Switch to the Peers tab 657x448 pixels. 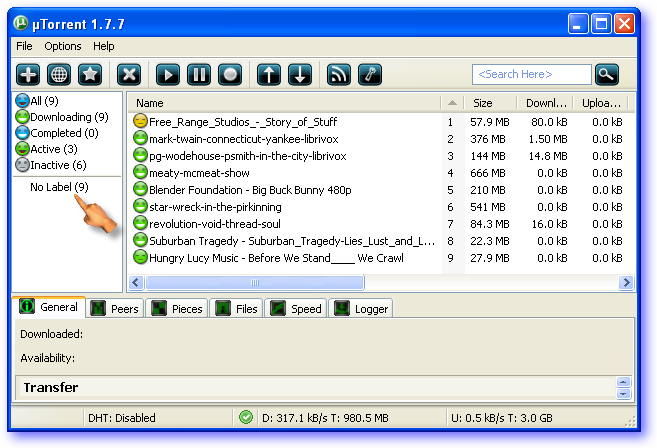tap(115, 309)
